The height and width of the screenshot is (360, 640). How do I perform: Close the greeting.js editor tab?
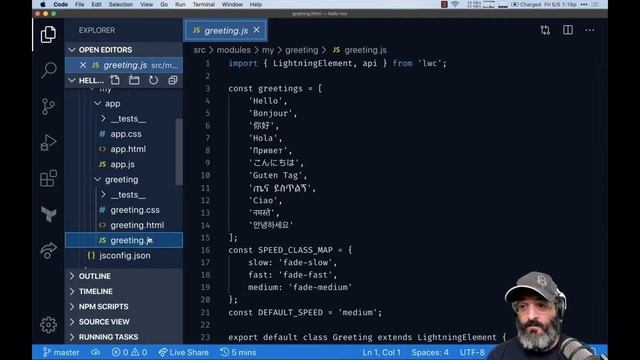(256, 30)
